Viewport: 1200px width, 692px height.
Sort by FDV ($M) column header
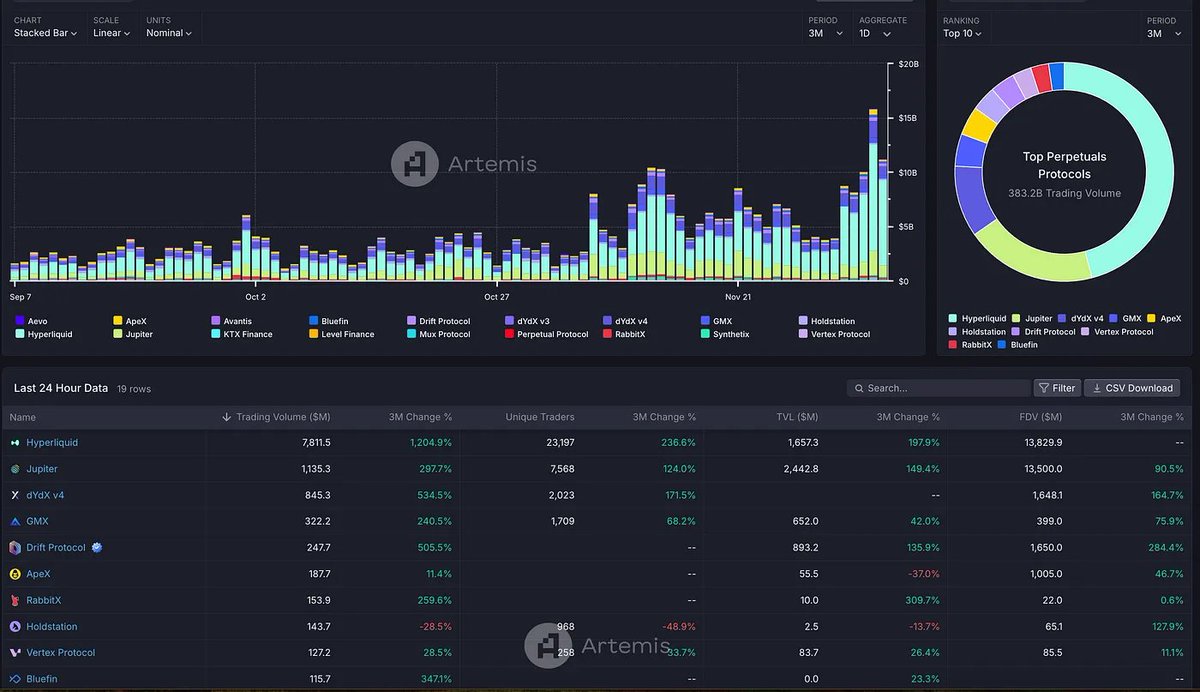coord(1039,417)
